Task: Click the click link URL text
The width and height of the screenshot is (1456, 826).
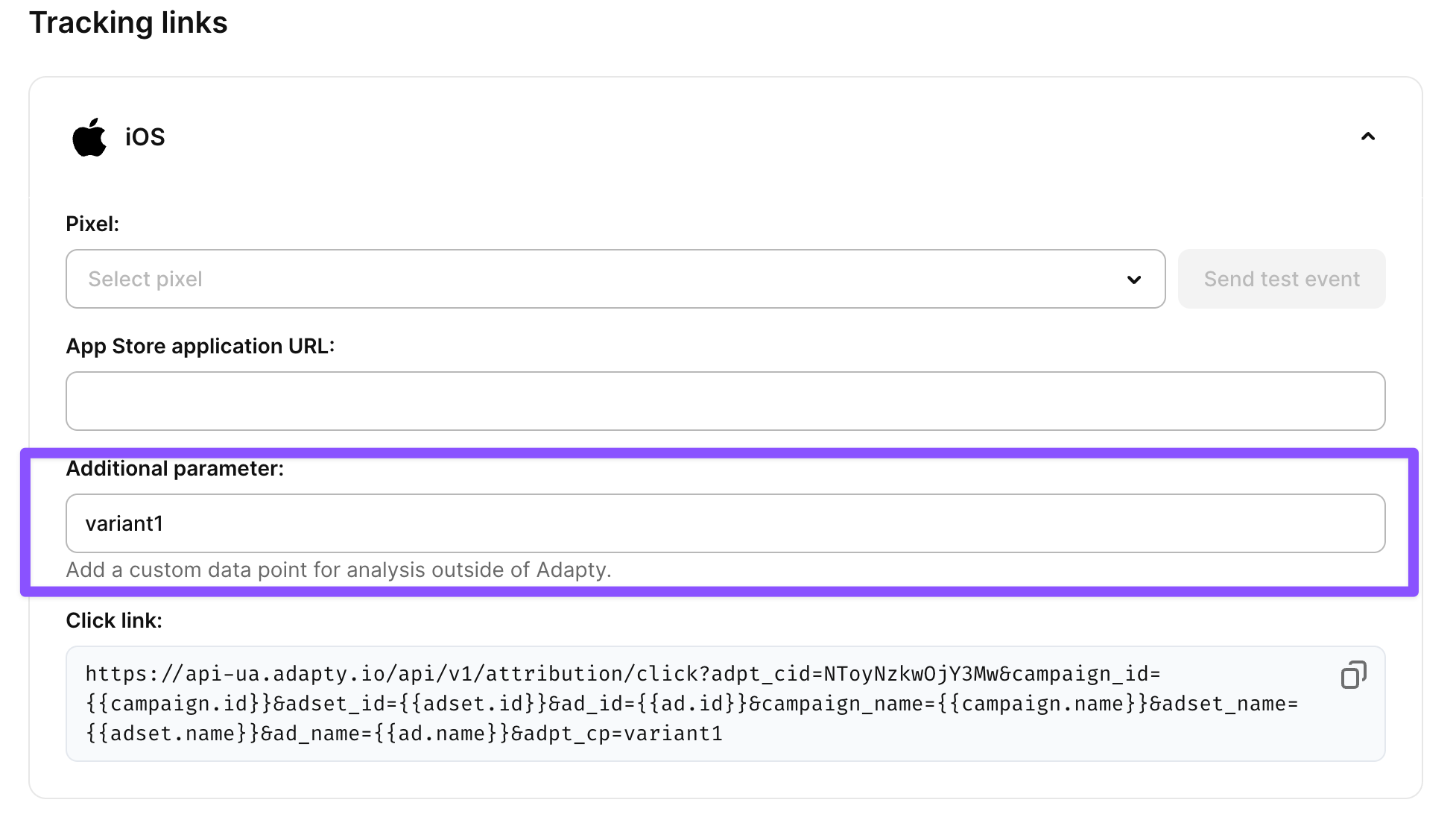Action: [691, 704]
